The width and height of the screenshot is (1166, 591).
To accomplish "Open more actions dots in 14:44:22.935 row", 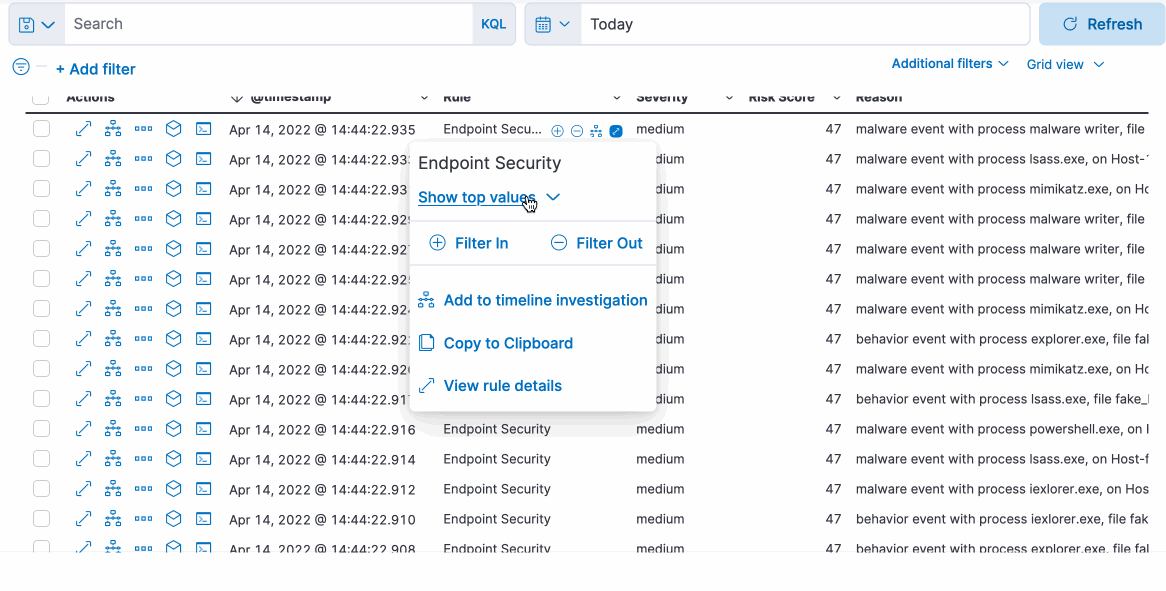I will [144, 129].
